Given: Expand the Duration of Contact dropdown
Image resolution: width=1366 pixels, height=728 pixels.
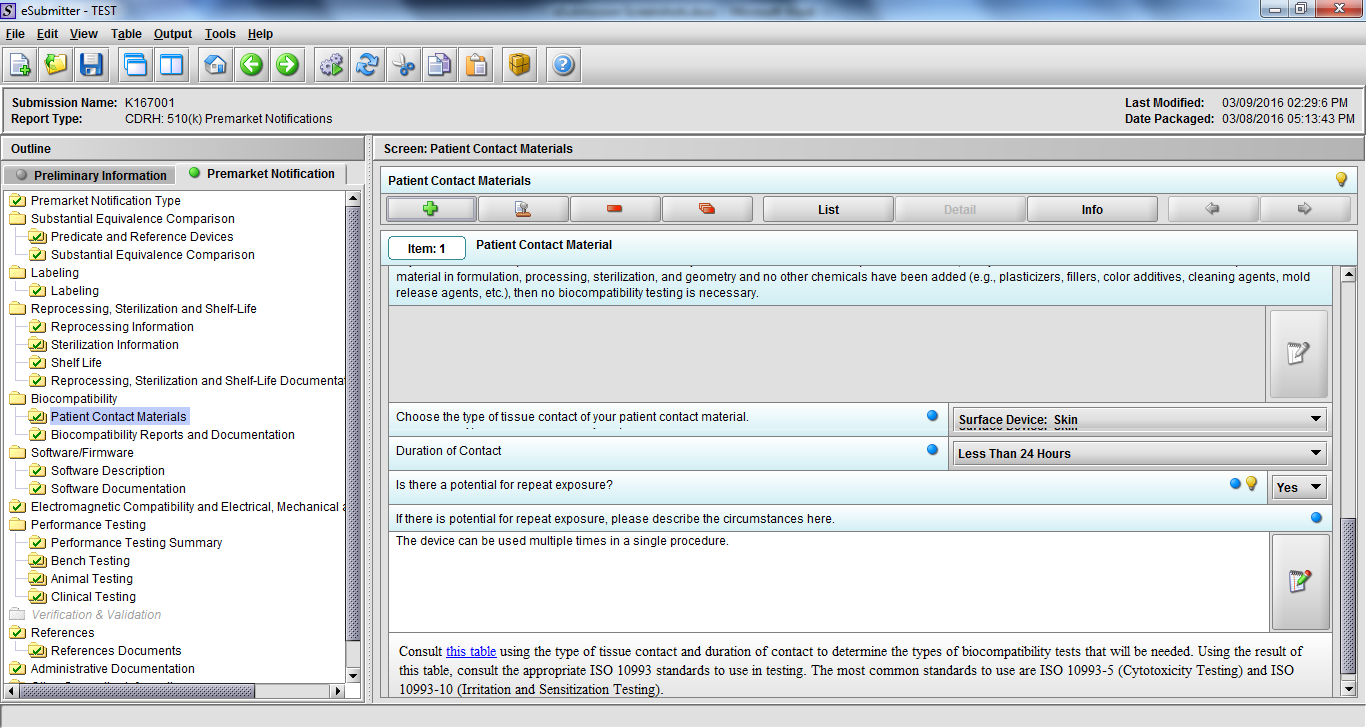Looking at the screenshot, I should point(1140,454).
